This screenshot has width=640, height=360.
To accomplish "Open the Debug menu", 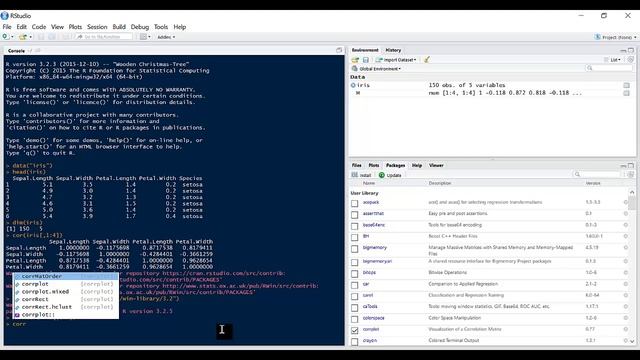I will (x=140, y=27).
